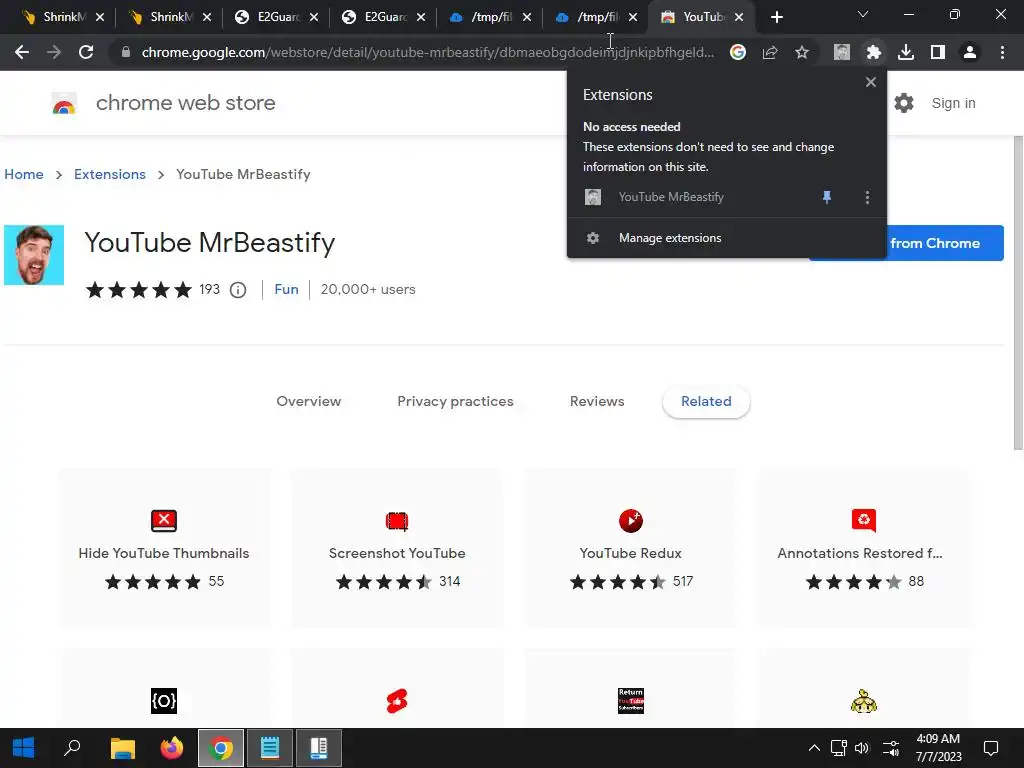Screen dimensions: 1024x768
Task: Click the address bar URL
Action: tap(428, 52)
